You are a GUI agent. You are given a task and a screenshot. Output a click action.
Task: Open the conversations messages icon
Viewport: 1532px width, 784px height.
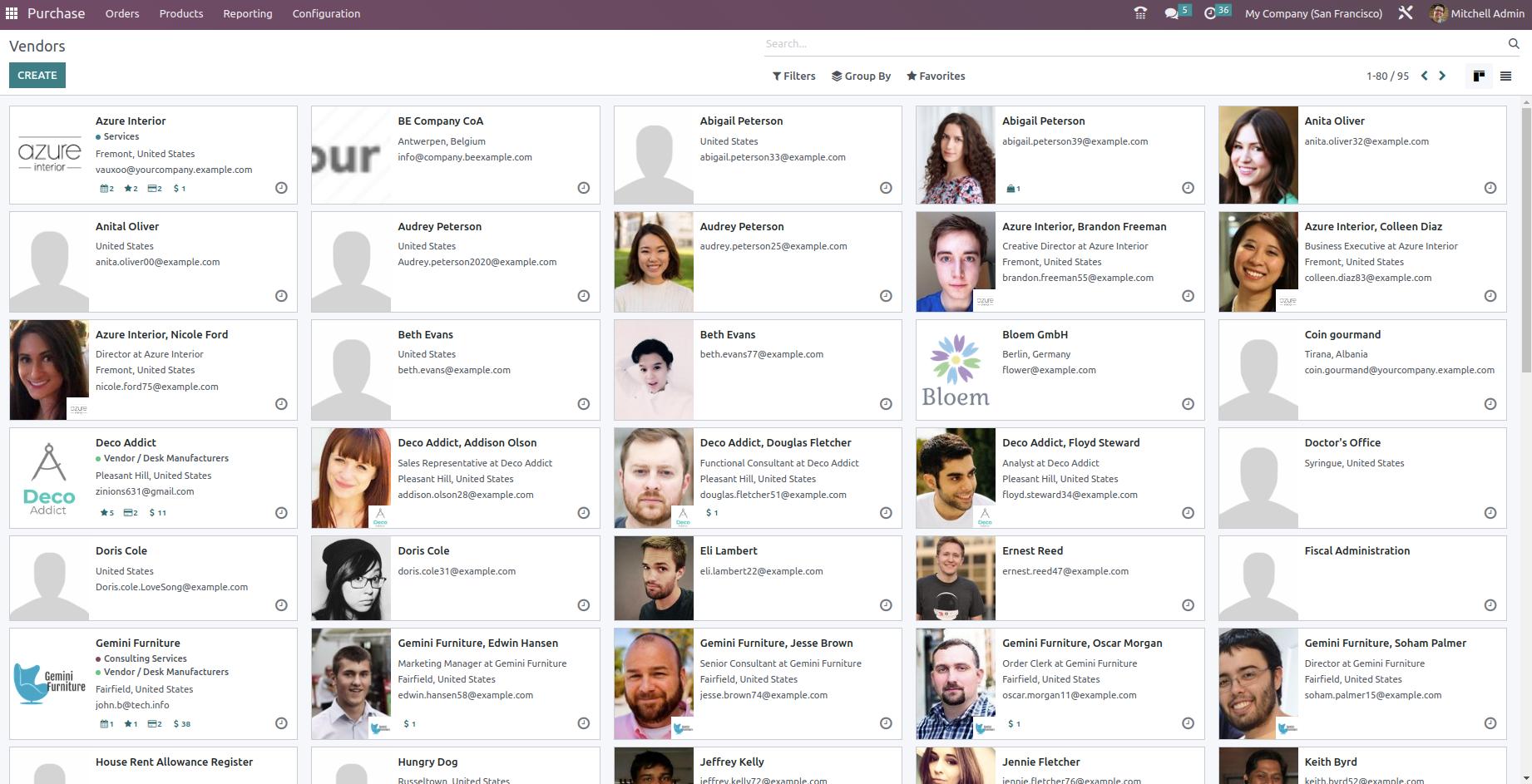[1172, 13]
